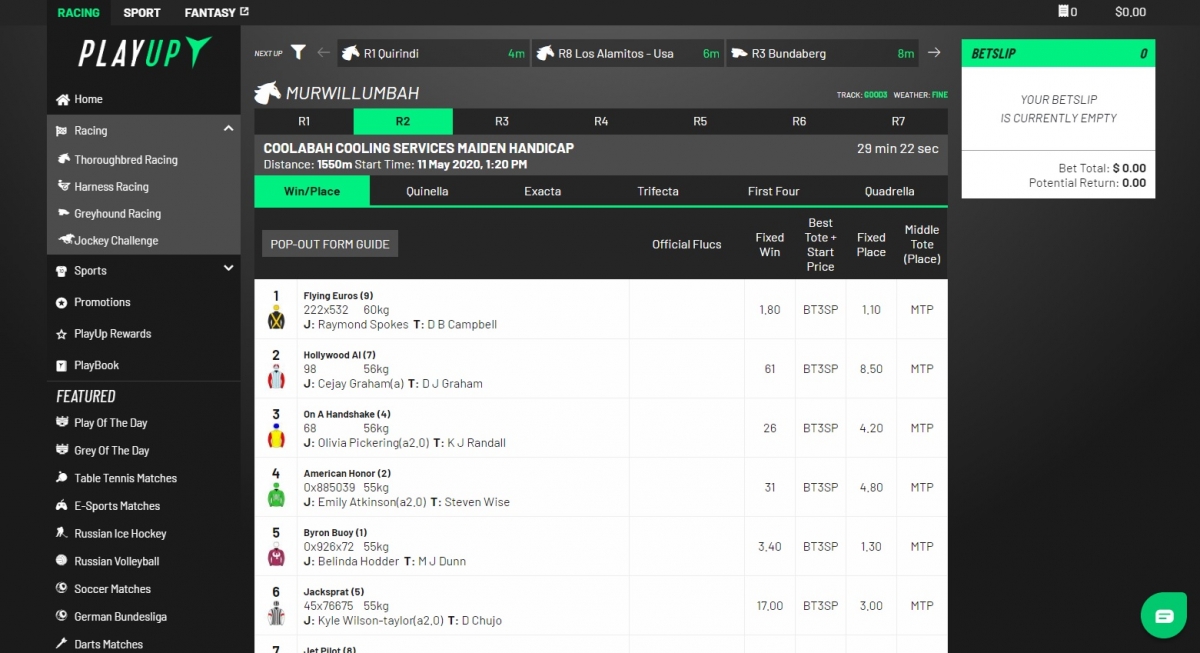Open Play Of The Day featured link

[x=111, y=423]
